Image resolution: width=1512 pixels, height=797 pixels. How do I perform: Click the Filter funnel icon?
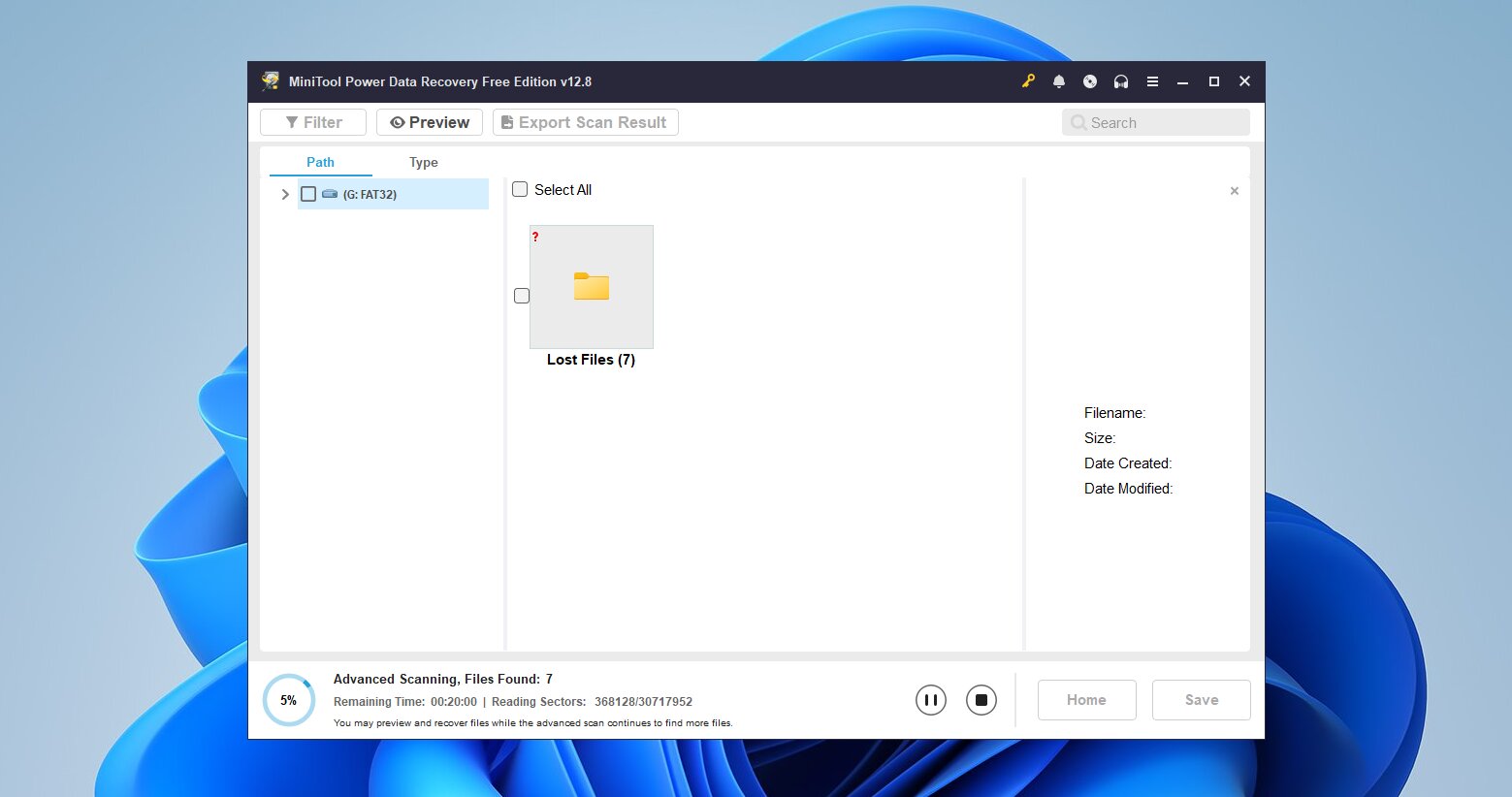[292, 122]
